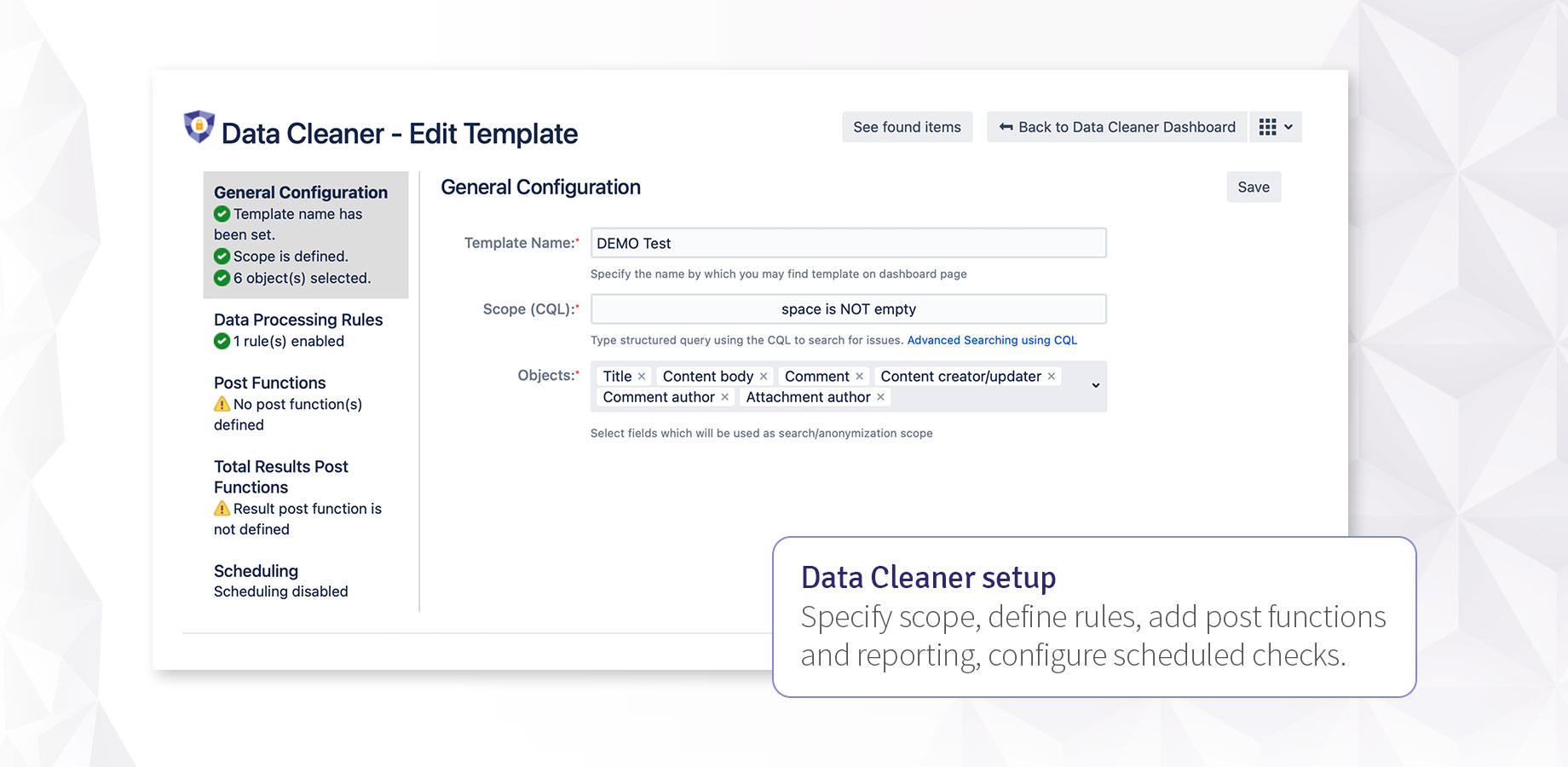The image size is (1568, 767).
Task: Open the General Configuration section
Action: [x=300, y=193]
